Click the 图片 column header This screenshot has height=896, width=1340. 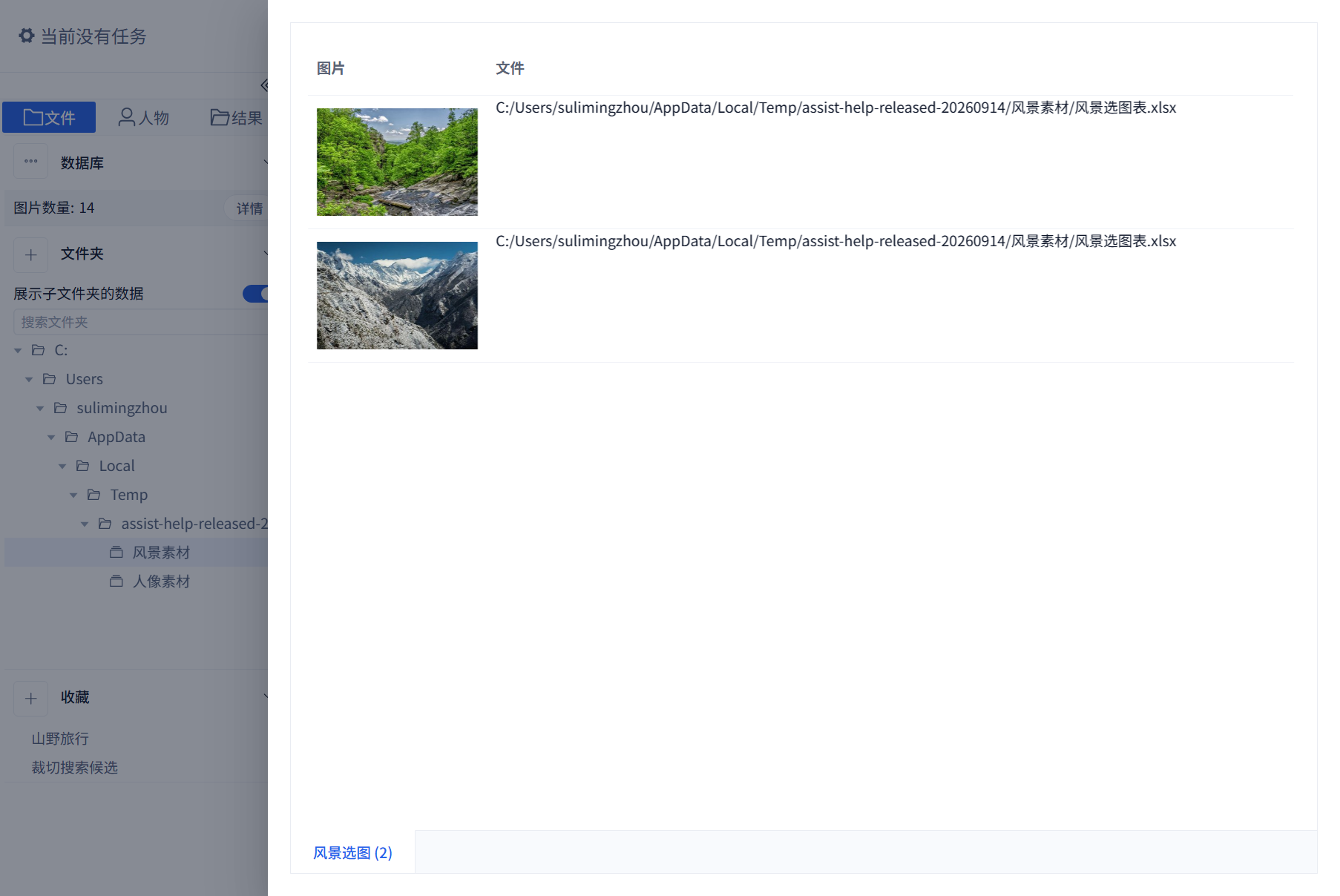click(x=331, y=68)
